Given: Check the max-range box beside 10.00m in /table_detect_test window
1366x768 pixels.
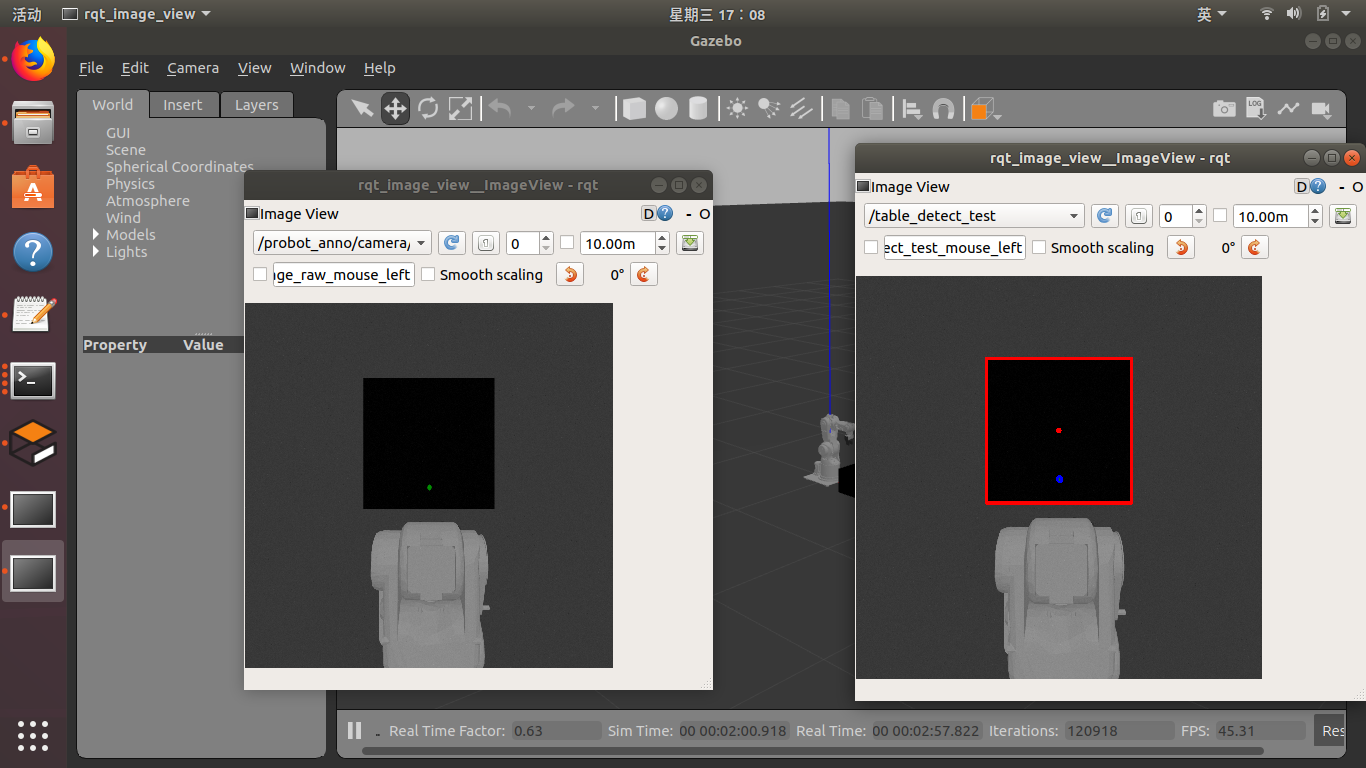Looking at the screenshot, I should pyautogui.click(x=1220, y=216).
